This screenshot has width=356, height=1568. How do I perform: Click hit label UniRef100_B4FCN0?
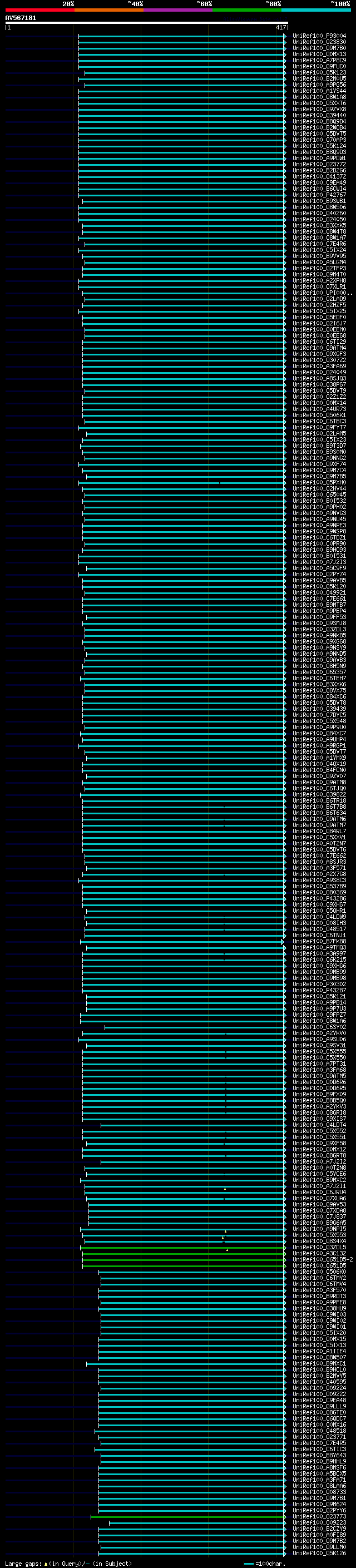(319, 770)
